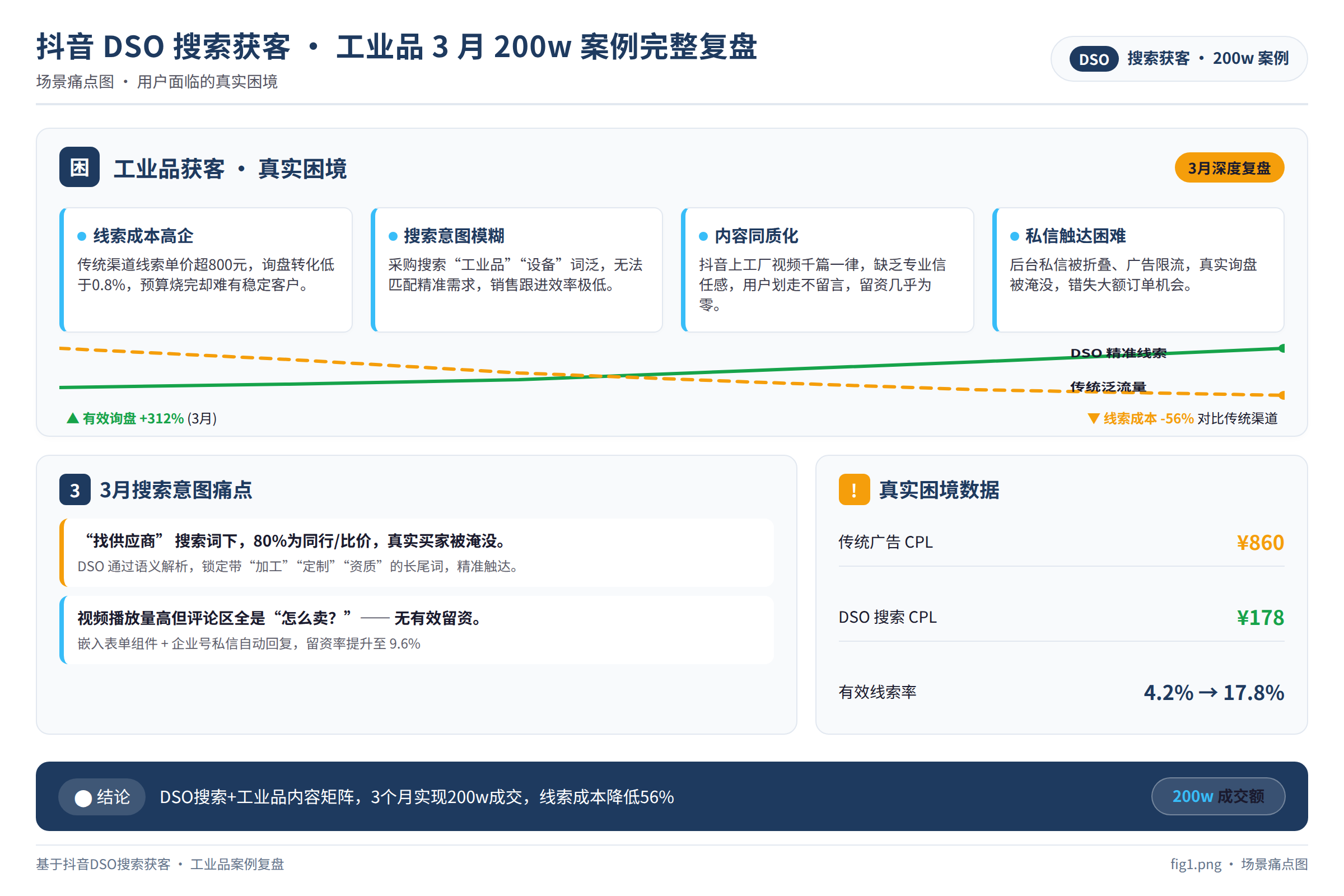Viewport: 1344px width, 896px height.
Task: Open the 线索成本高企 card title
Action: click(x=143, y=236)
